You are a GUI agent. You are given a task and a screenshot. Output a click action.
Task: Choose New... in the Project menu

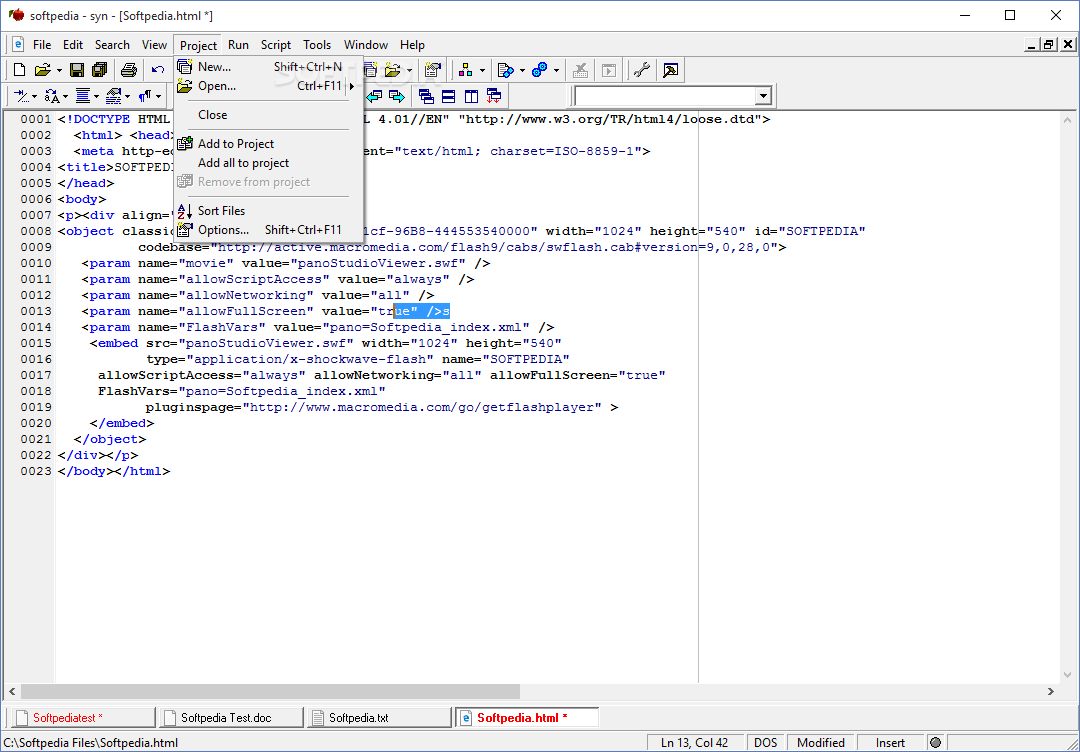(x=269, y=67)
